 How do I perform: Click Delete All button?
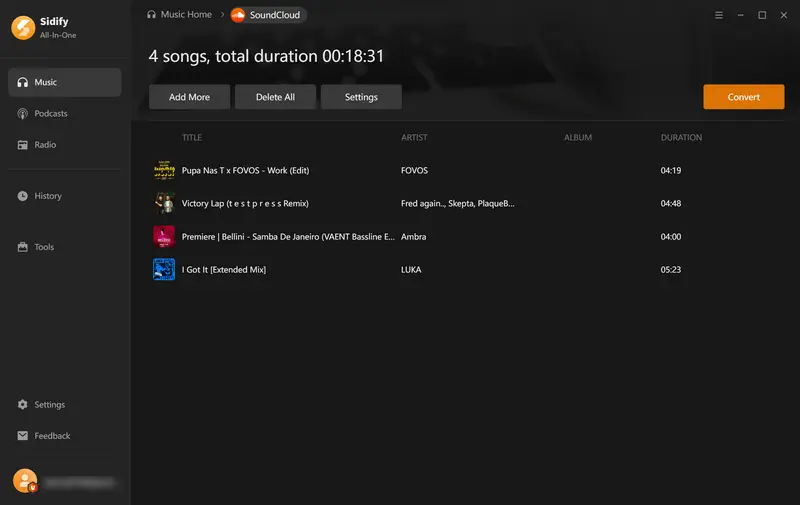(276, 97)
